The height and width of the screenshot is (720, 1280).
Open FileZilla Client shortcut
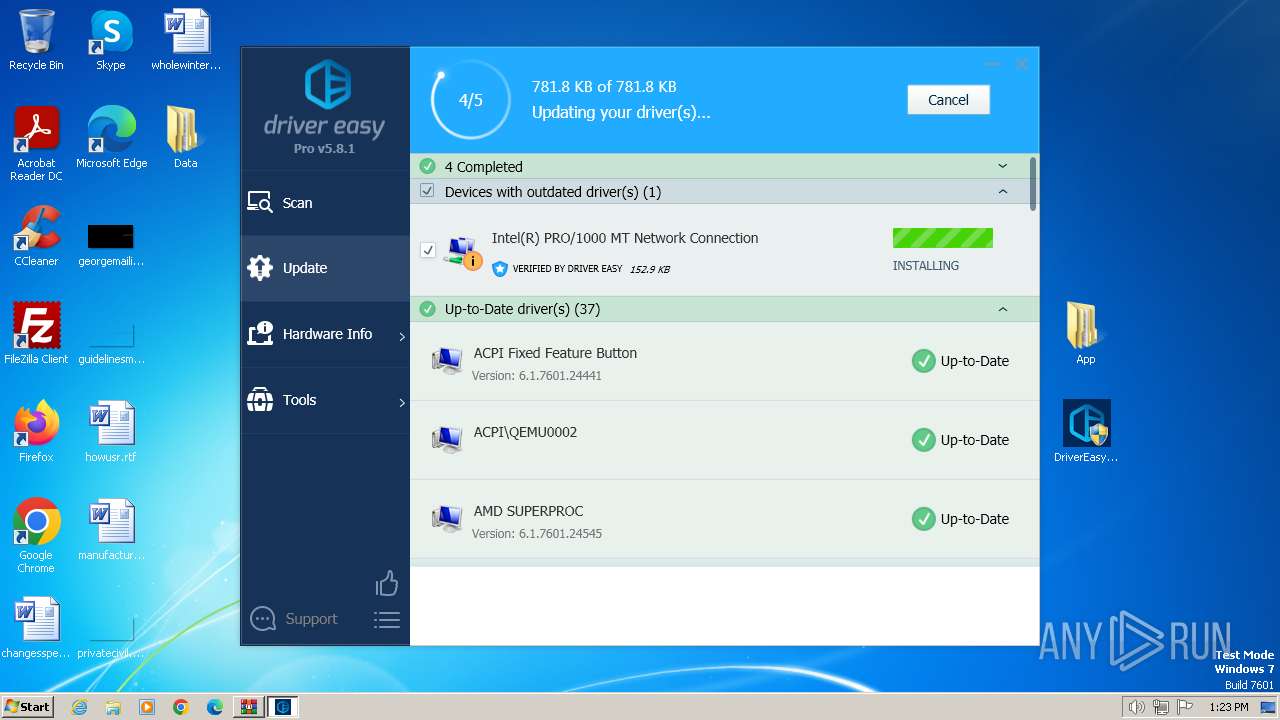click(x=36, y=334)
